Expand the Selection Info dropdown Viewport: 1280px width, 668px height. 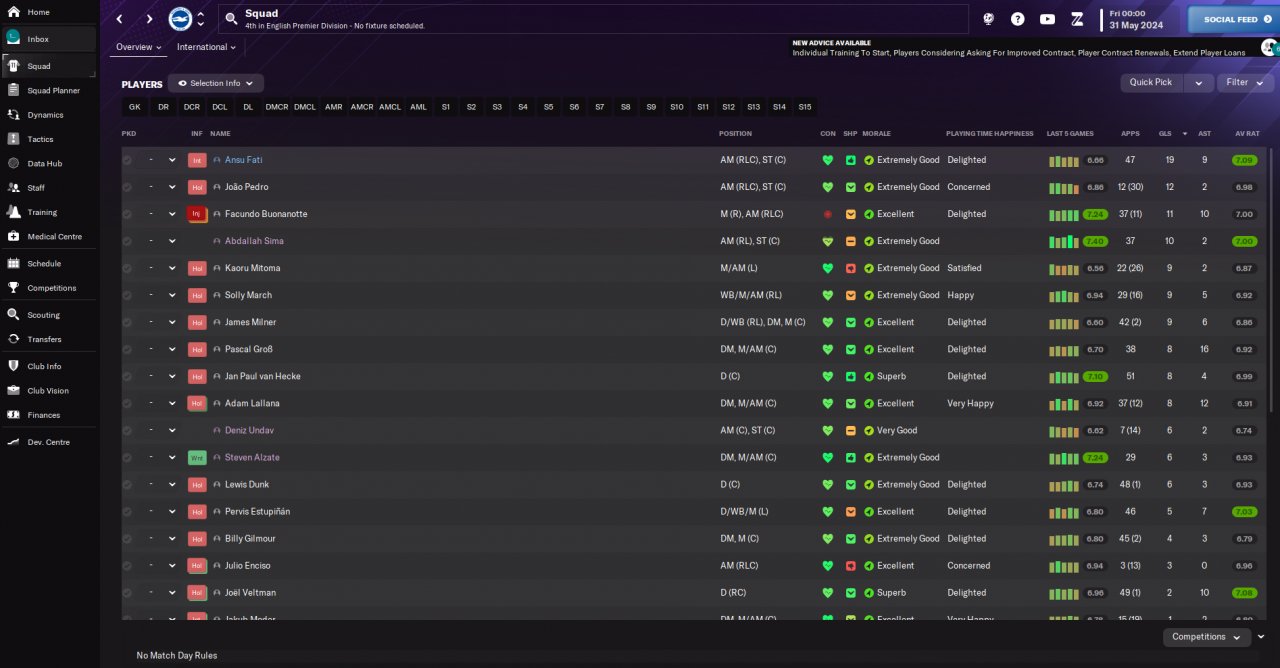216,84
